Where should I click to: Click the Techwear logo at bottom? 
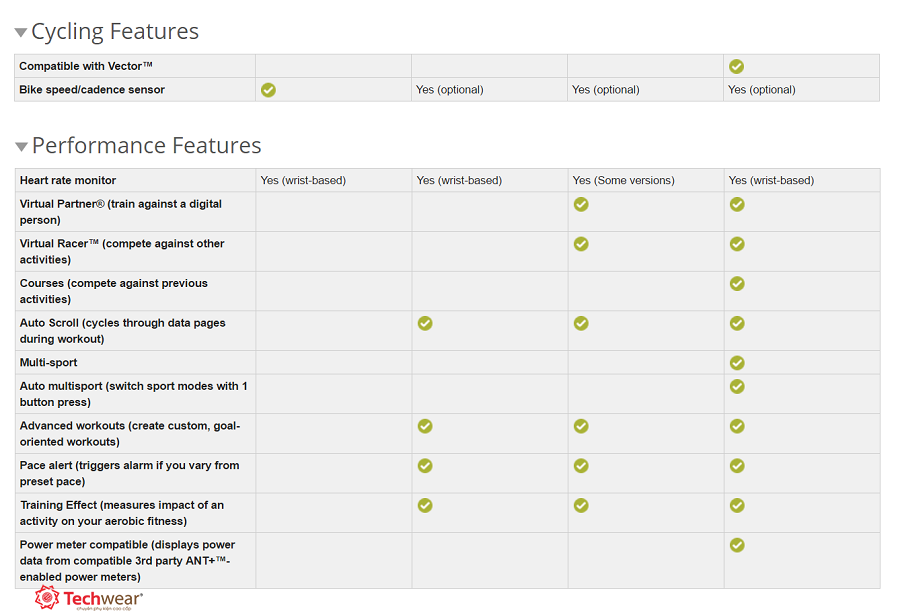89,599
